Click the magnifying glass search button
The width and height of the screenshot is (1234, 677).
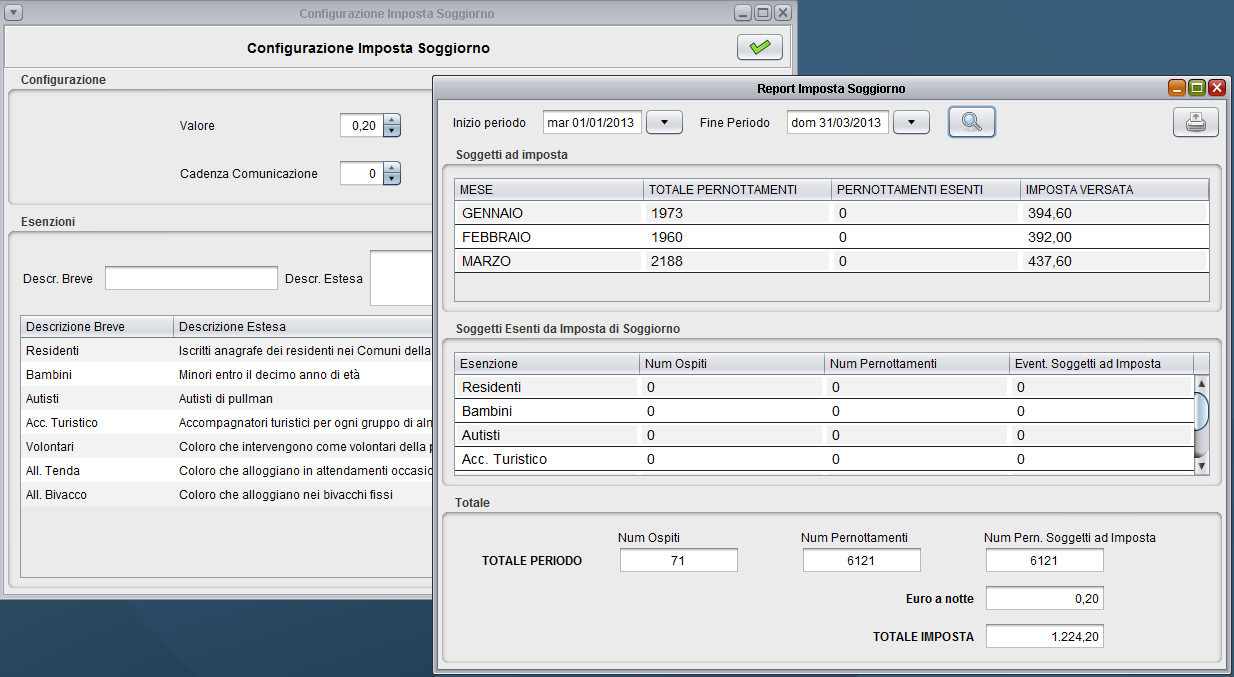pyautogui.click(x=971, y=122)
